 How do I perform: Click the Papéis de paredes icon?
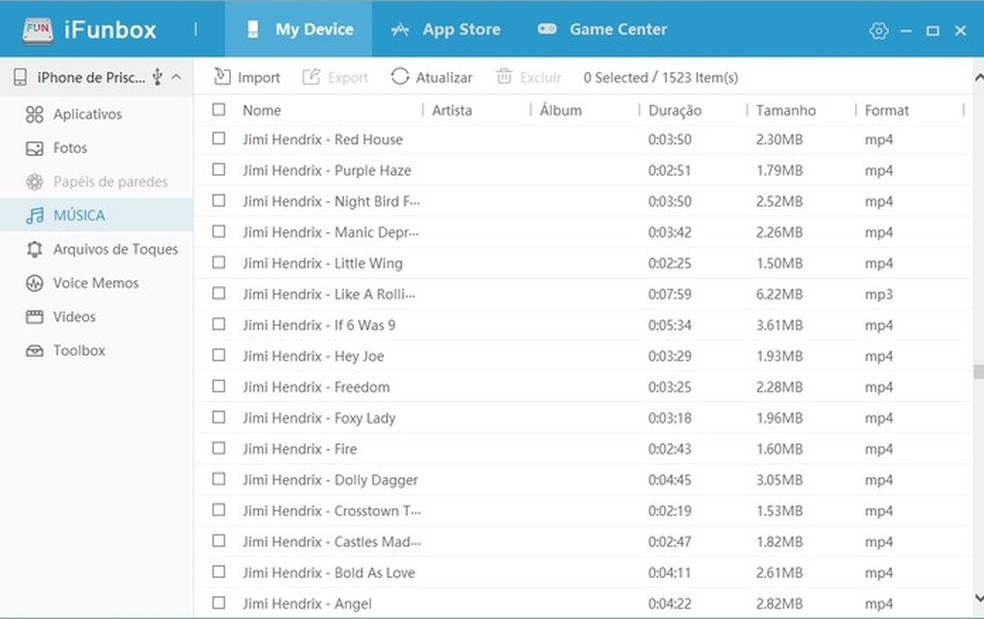point(35,182)
